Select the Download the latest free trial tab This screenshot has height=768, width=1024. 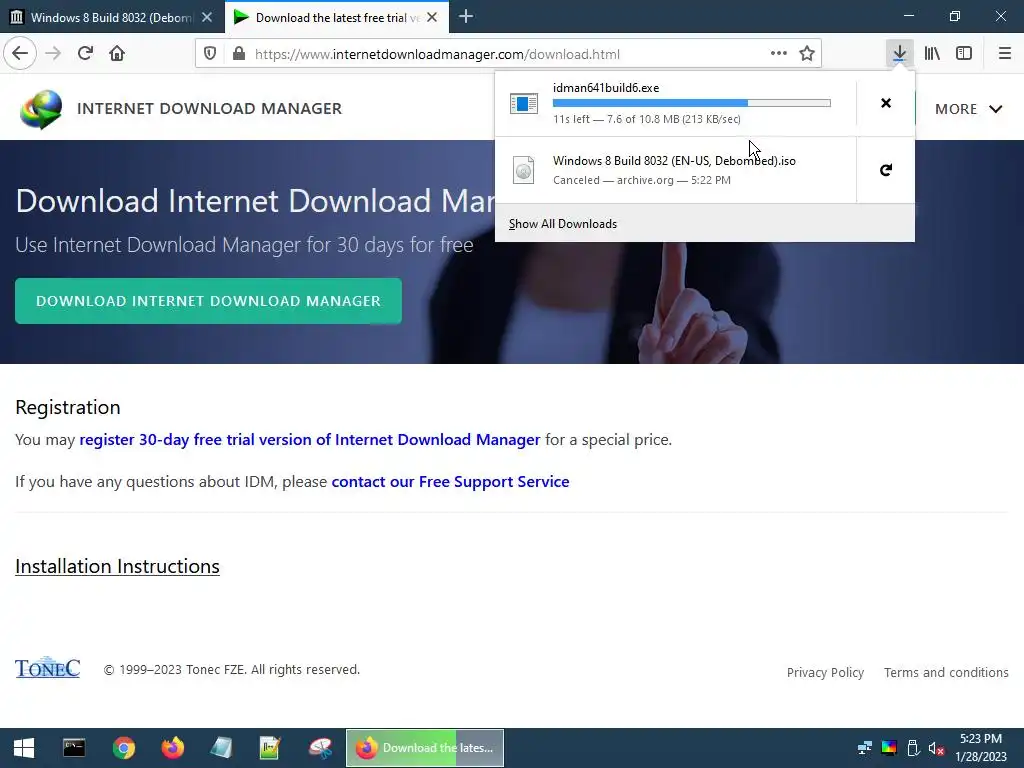coord(337,17)
